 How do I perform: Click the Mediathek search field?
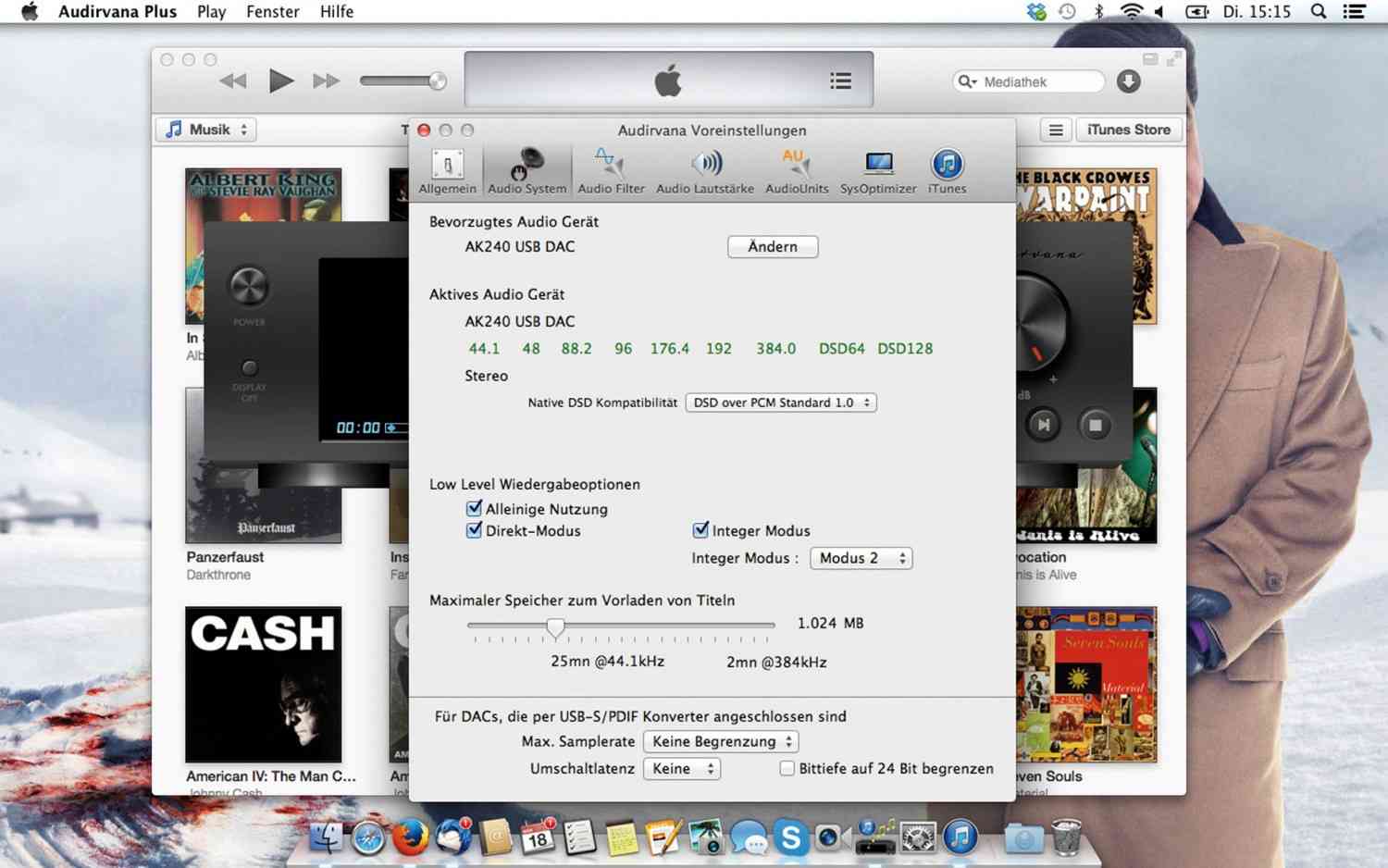pos(1028,81)
